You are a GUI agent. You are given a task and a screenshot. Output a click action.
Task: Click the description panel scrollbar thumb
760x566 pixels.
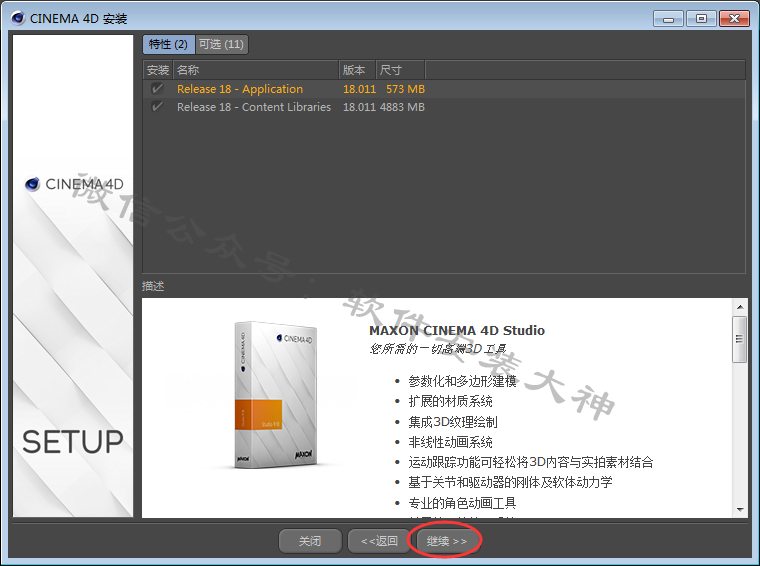pyautogui.click(x=739, y=339)
